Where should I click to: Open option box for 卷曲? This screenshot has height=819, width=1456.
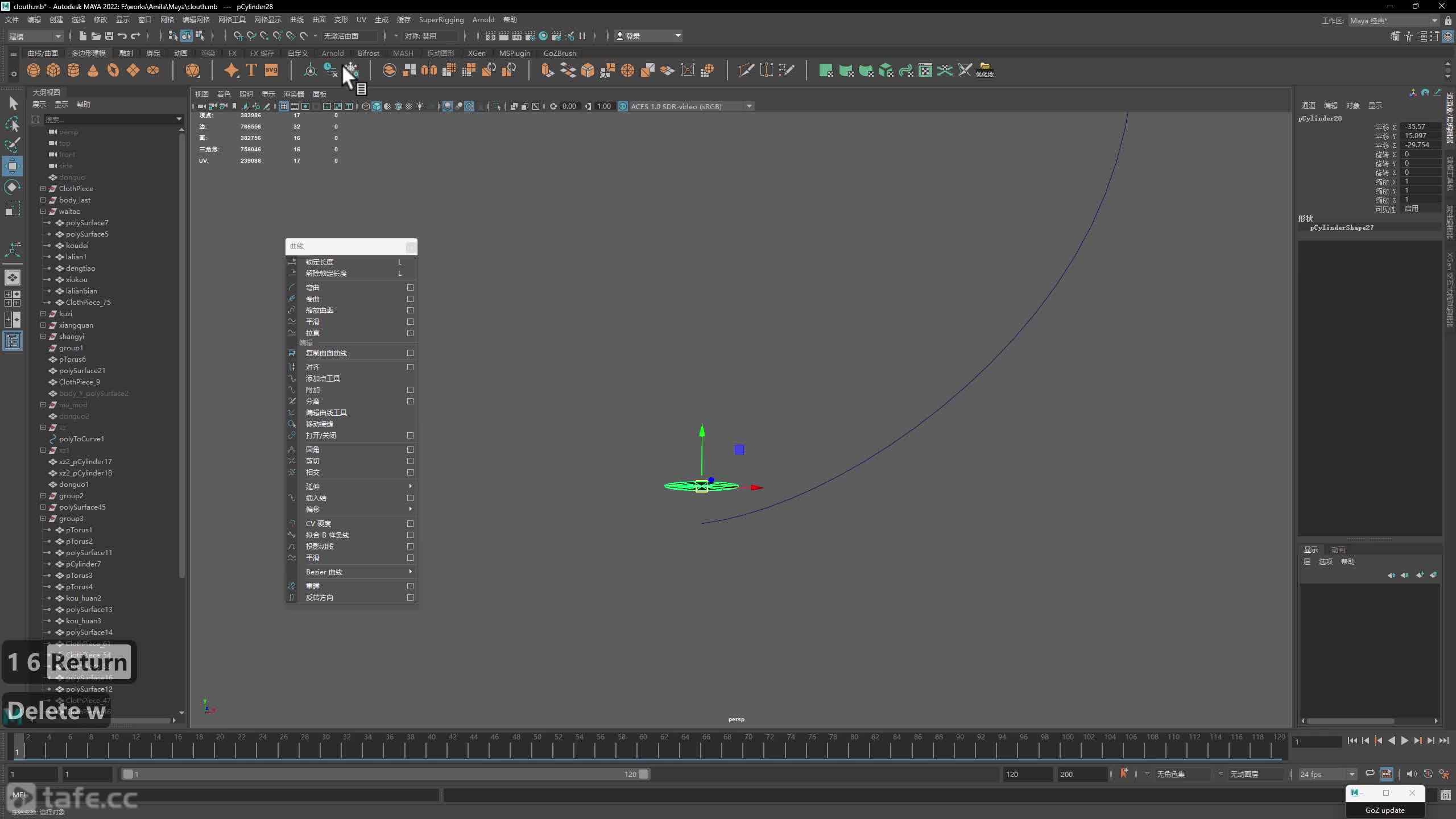[x=410, y=299]
